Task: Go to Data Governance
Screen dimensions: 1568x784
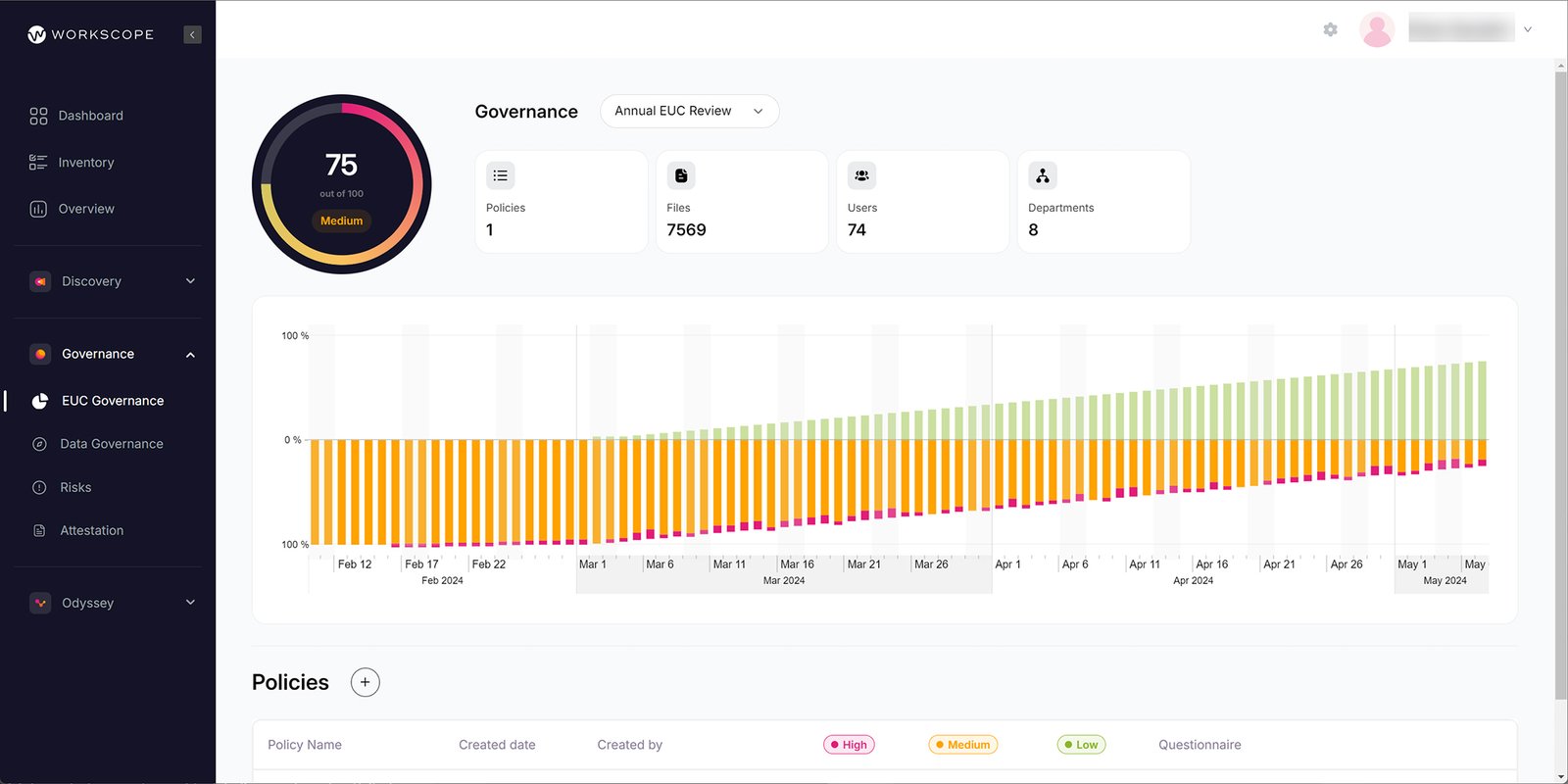Action: coord(111,444)
